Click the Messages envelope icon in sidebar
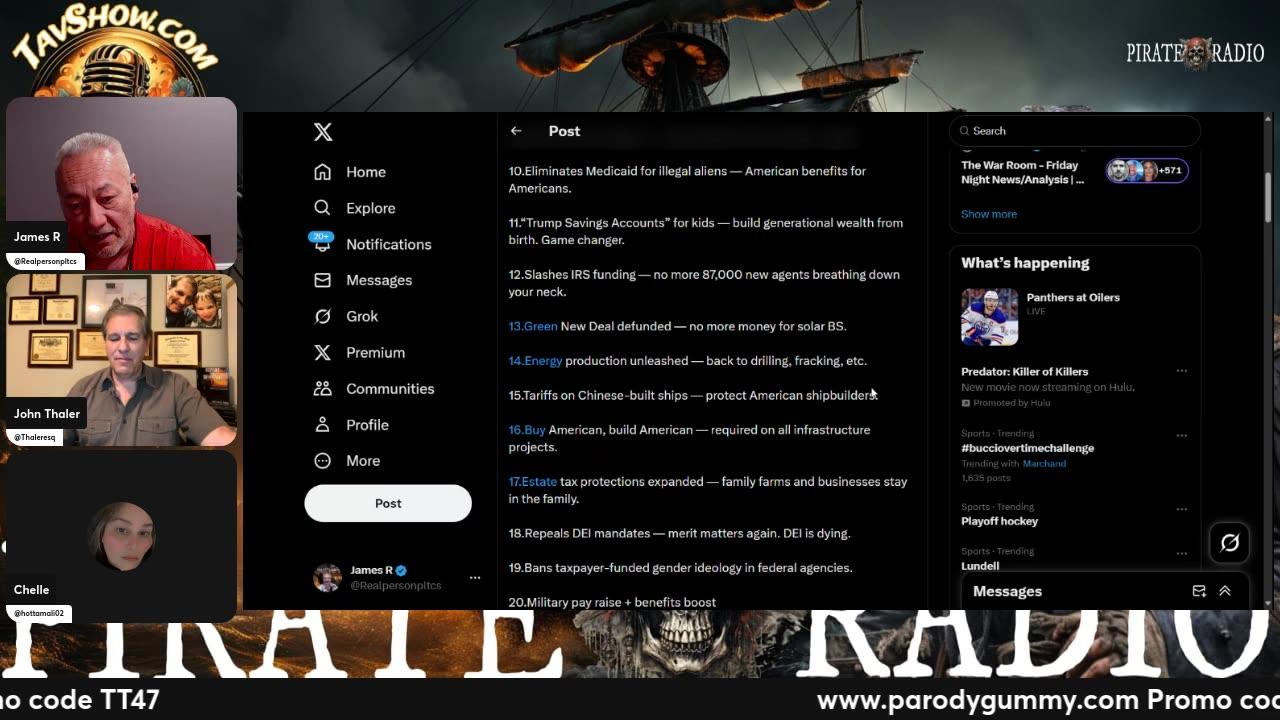 click(322, 280)
